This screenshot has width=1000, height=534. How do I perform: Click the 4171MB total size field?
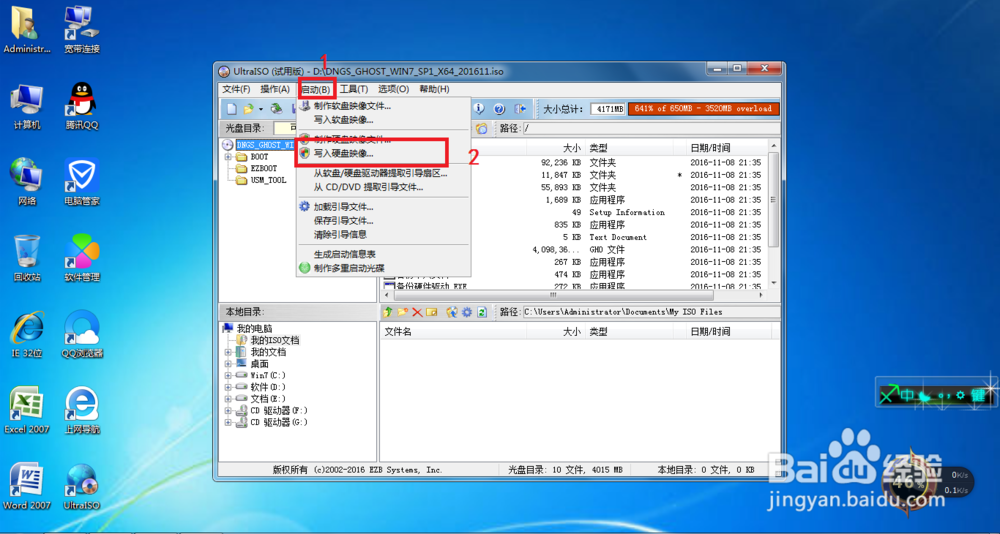(608, 109)
